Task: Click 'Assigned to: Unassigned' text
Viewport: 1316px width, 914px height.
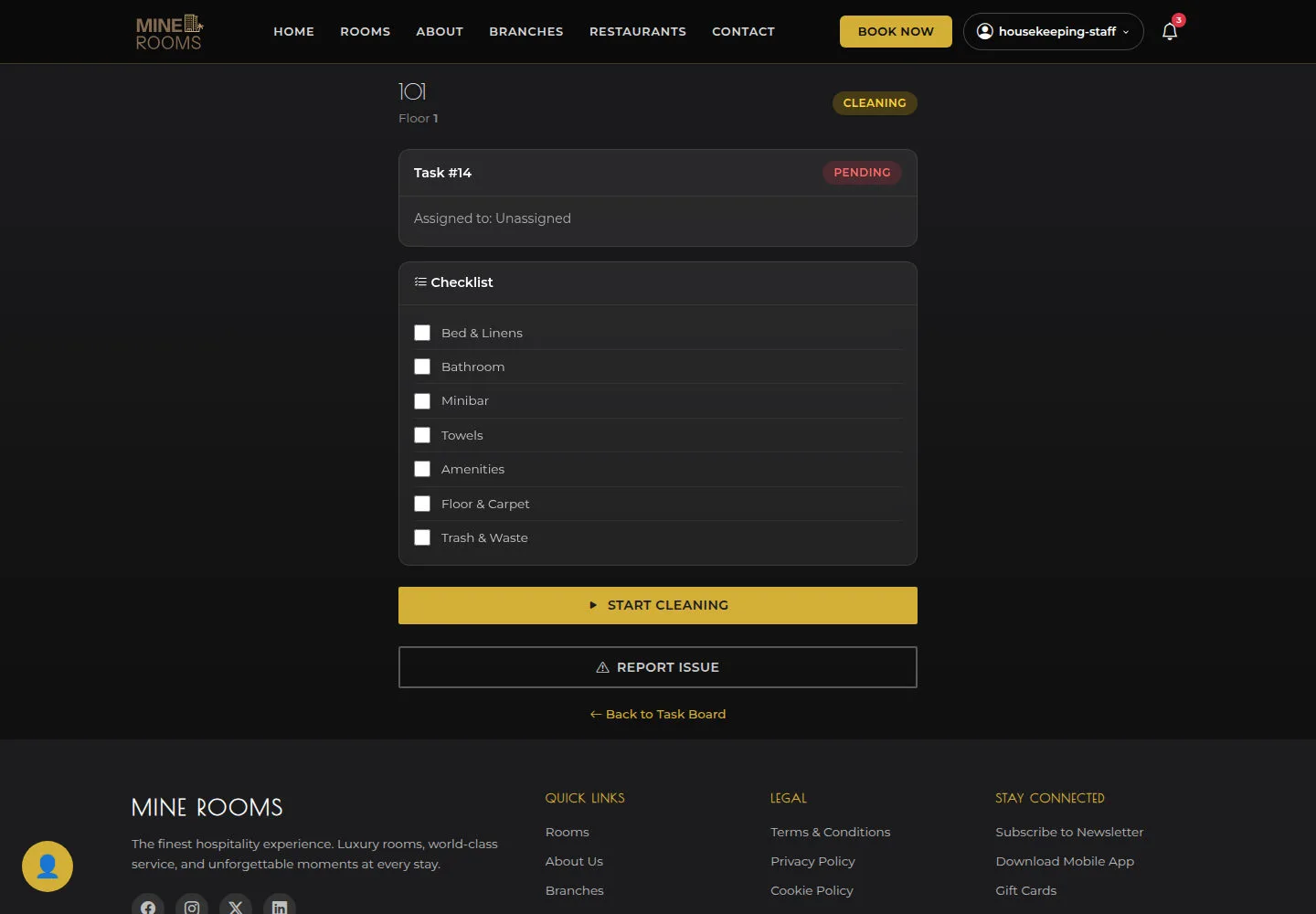Action: point(493,218)
